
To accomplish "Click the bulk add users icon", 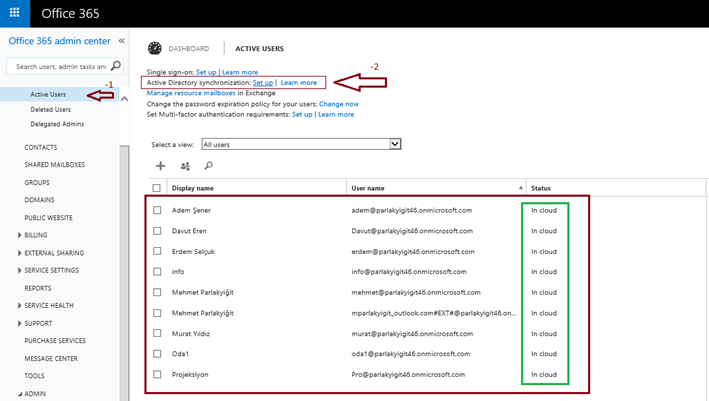I will tap(185, 166).
